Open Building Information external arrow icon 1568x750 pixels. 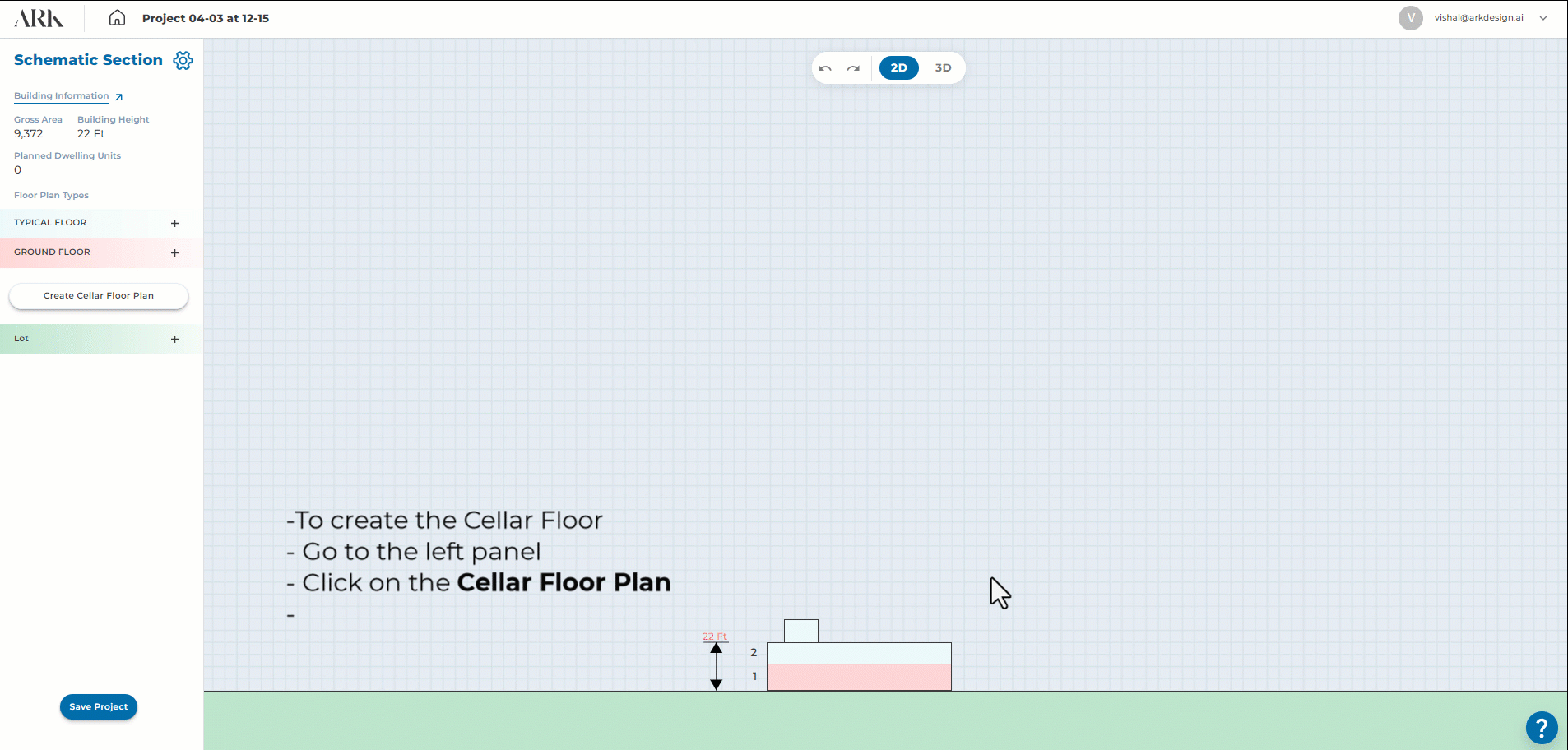click(118, 97)
